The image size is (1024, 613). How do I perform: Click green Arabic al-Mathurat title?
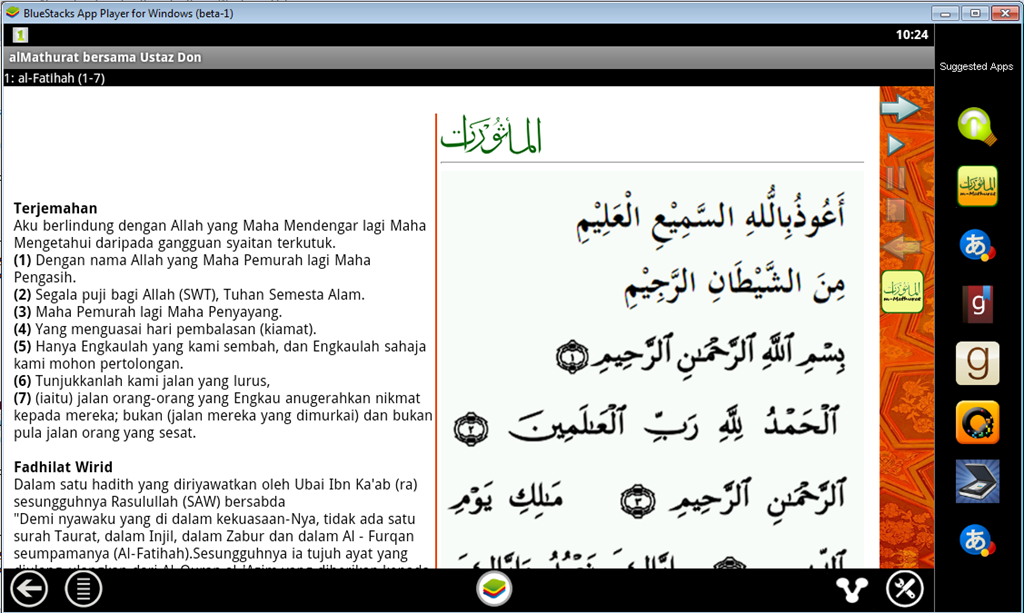click(x=491, y=135)
